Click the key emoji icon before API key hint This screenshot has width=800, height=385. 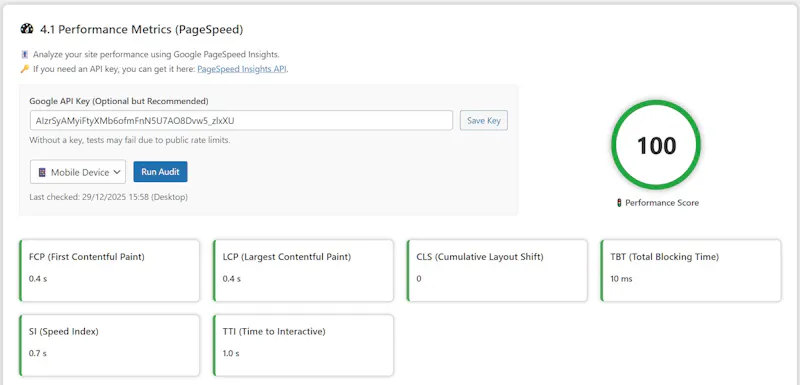[24, 69]
